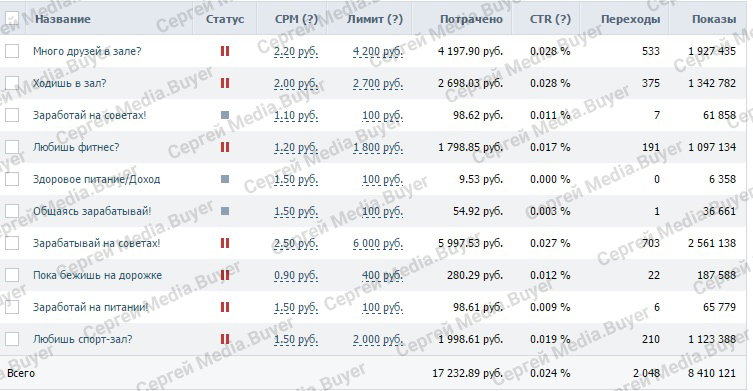Open the ad Заработай на советах!

[89, 115]
